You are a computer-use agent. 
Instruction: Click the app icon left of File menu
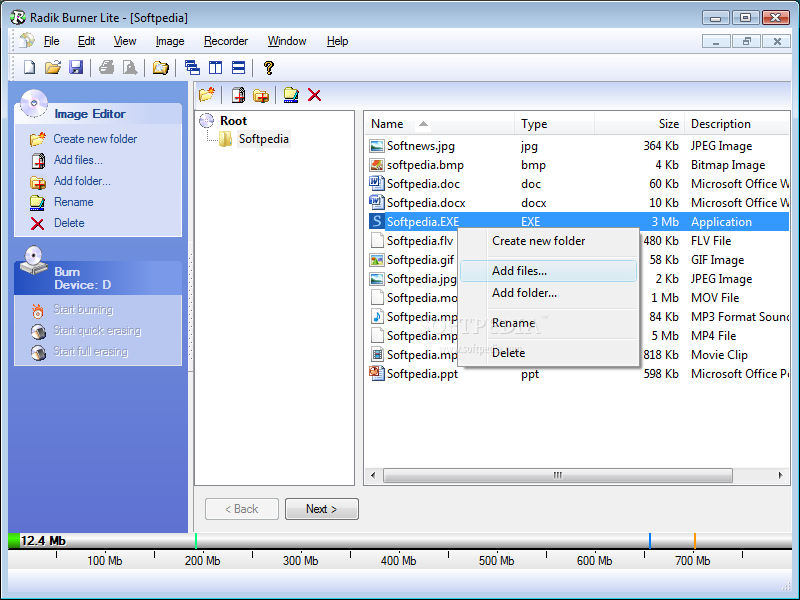pyautogui.click(x=27, y=41)
